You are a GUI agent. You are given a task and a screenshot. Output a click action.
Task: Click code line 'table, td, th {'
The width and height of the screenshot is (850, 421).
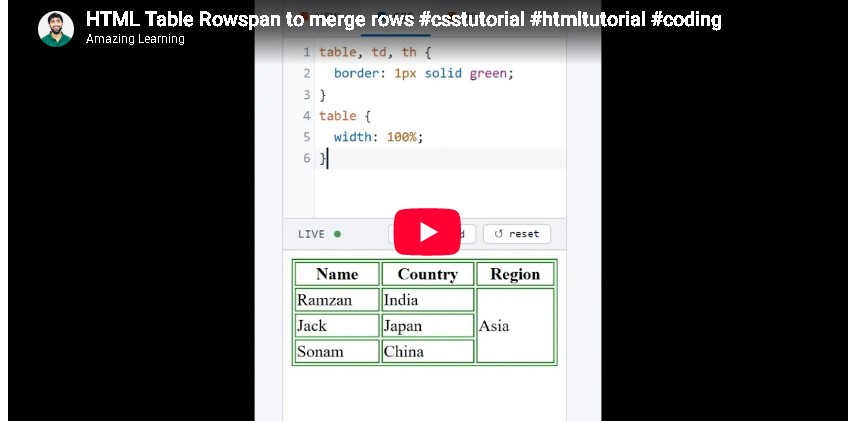point(375,52)
